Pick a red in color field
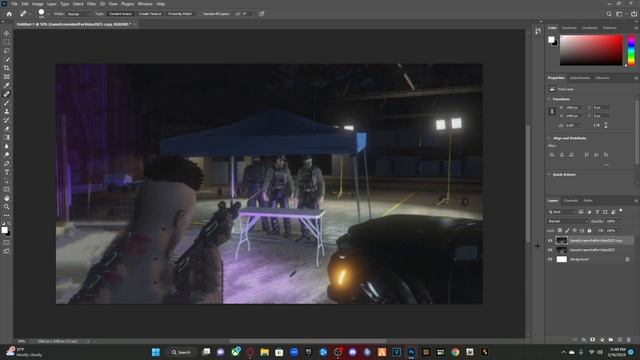The height and width of the screenshot is (360, 640). coord(591,50)
